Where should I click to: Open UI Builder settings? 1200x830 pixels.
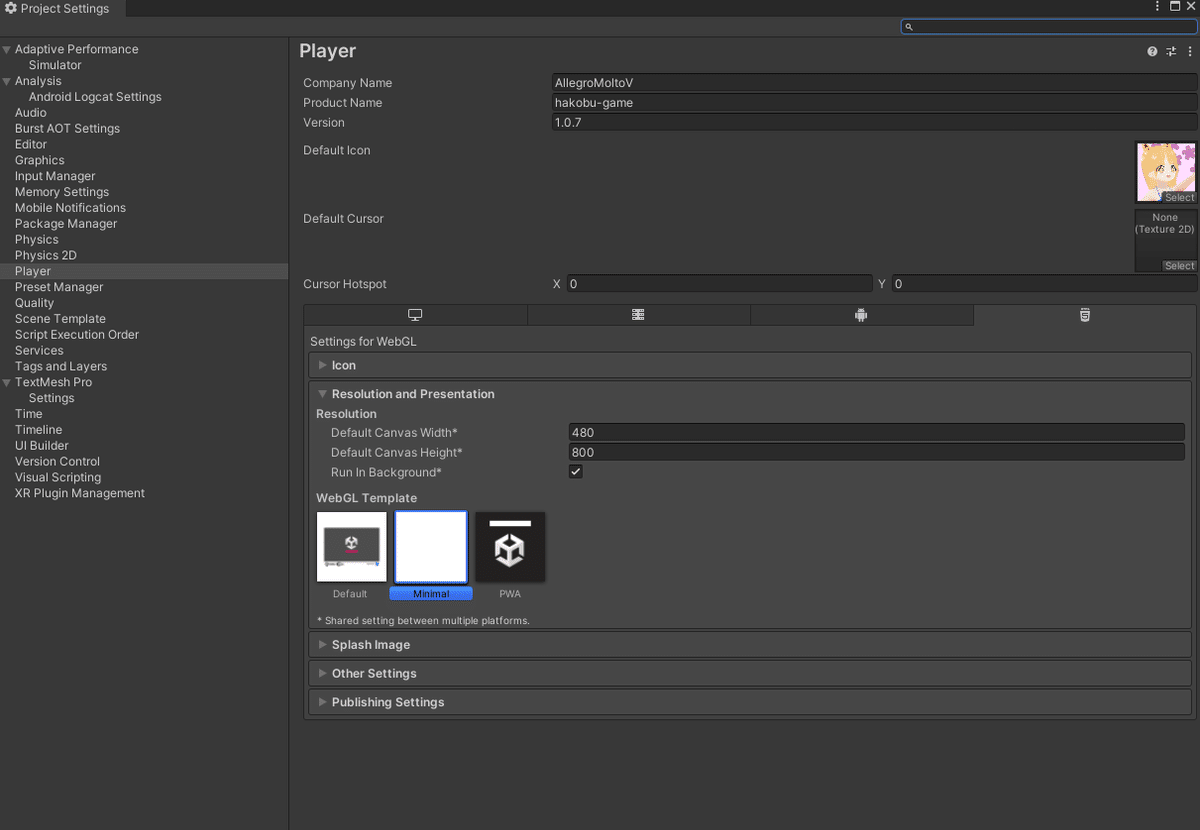[42, 446]
